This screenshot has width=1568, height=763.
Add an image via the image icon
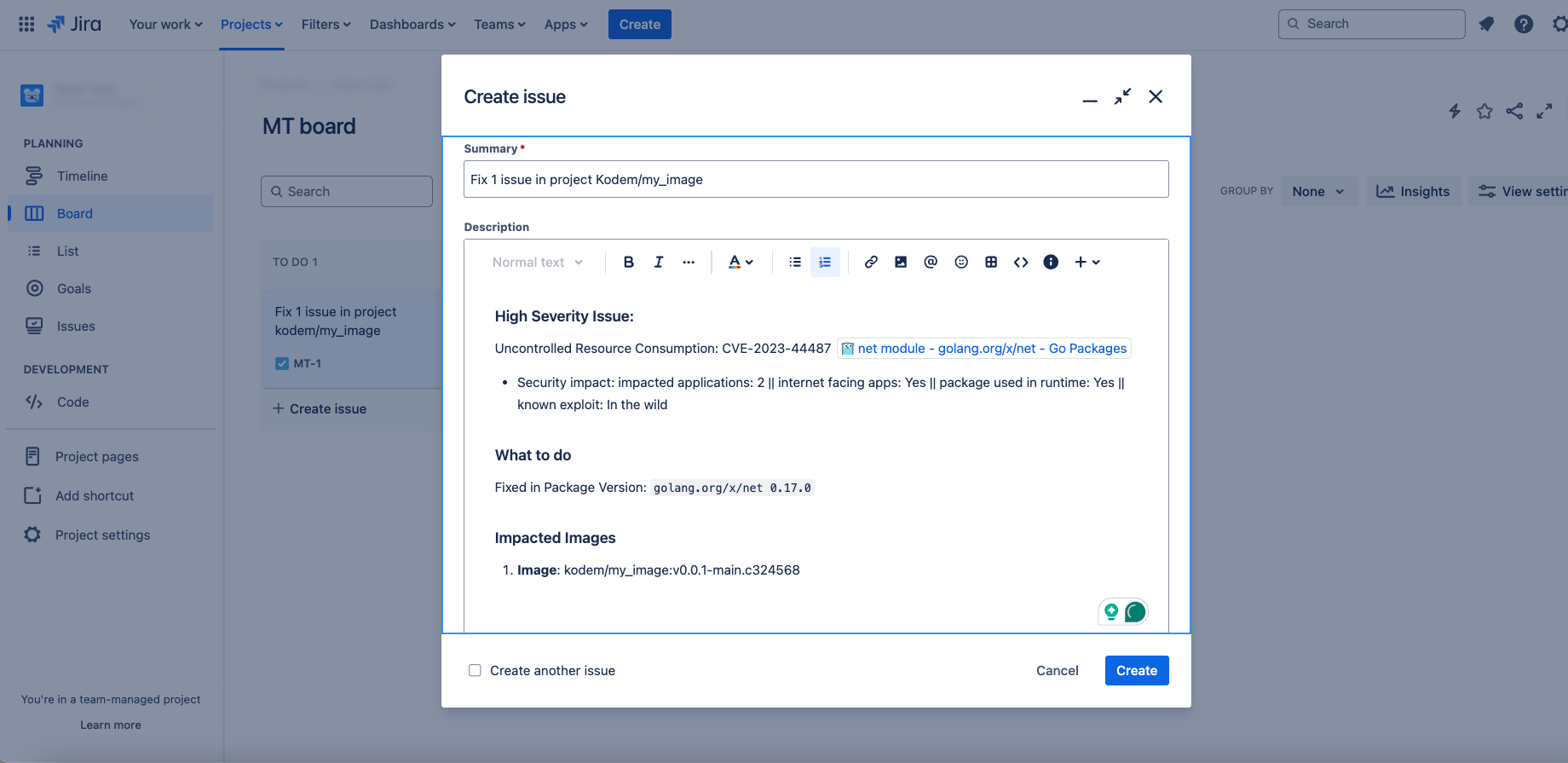[x=901, y=262]
